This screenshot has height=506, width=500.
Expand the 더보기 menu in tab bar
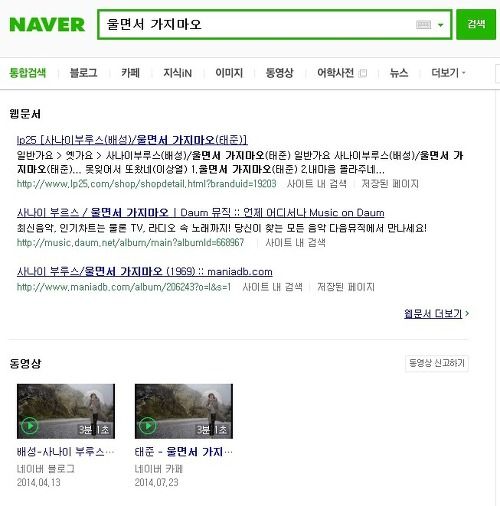448,73
